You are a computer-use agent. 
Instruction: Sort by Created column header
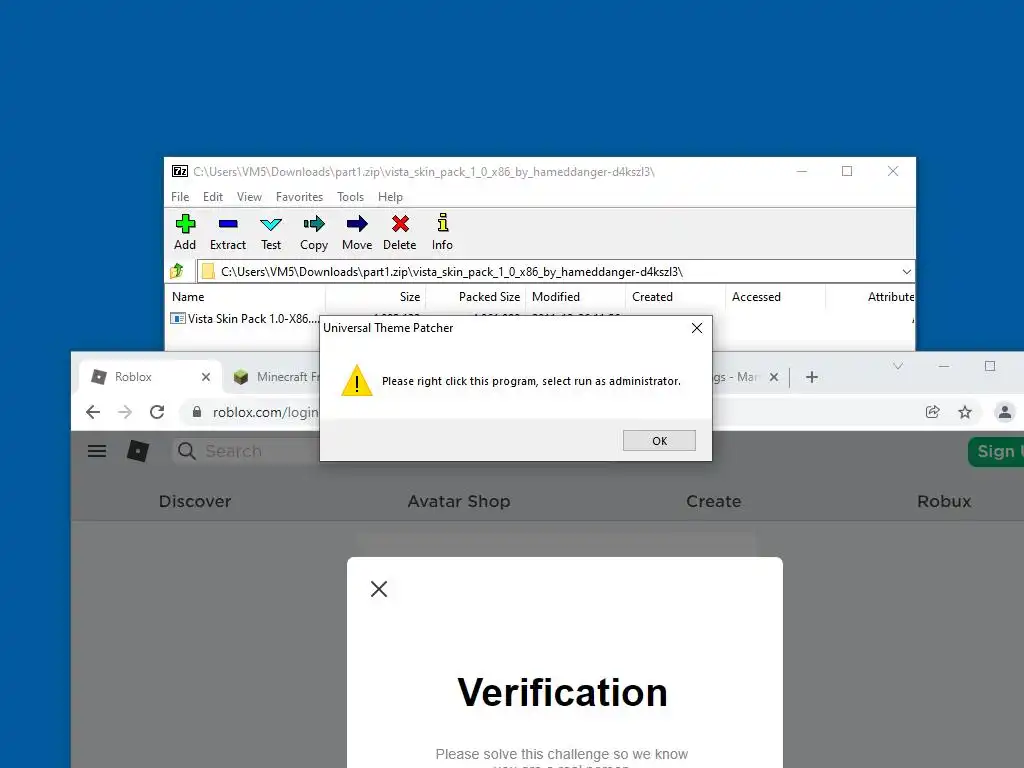click(675, 296)
